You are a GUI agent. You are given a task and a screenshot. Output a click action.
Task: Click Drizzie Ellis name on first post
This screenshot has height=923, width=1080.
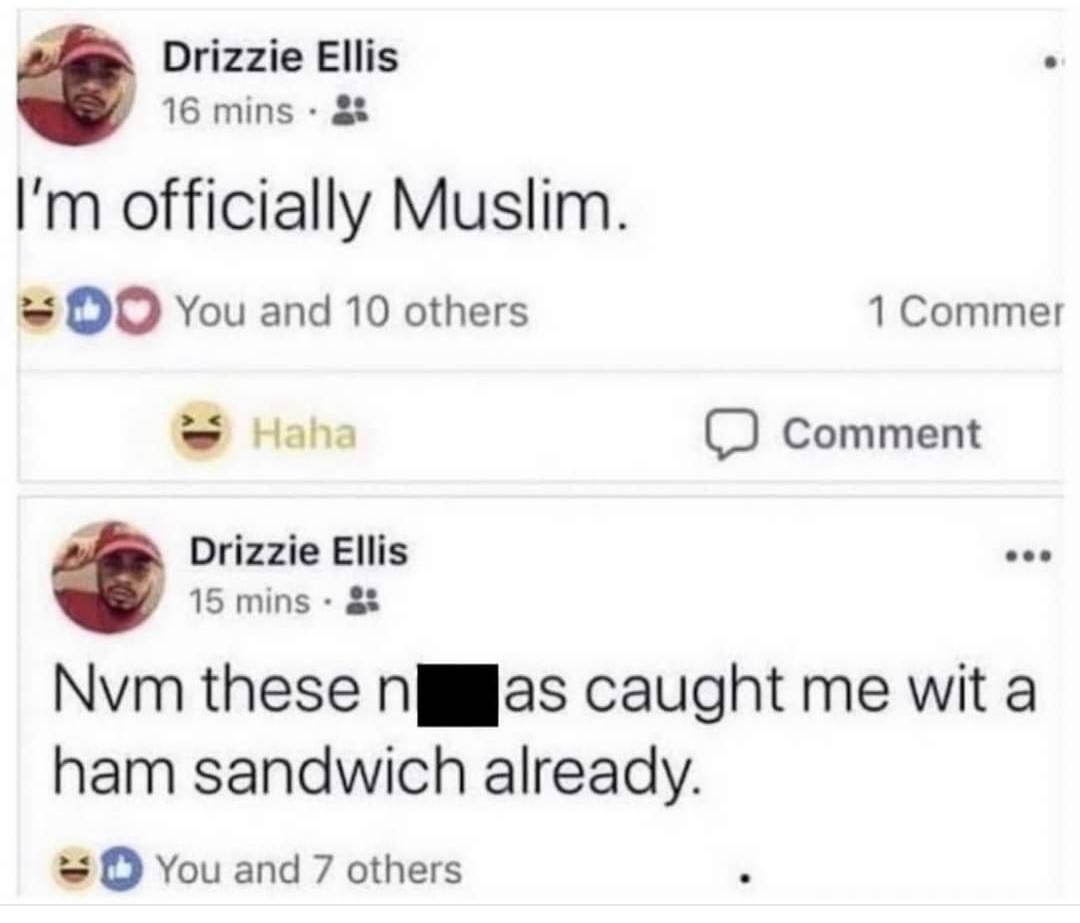point(280,57)
